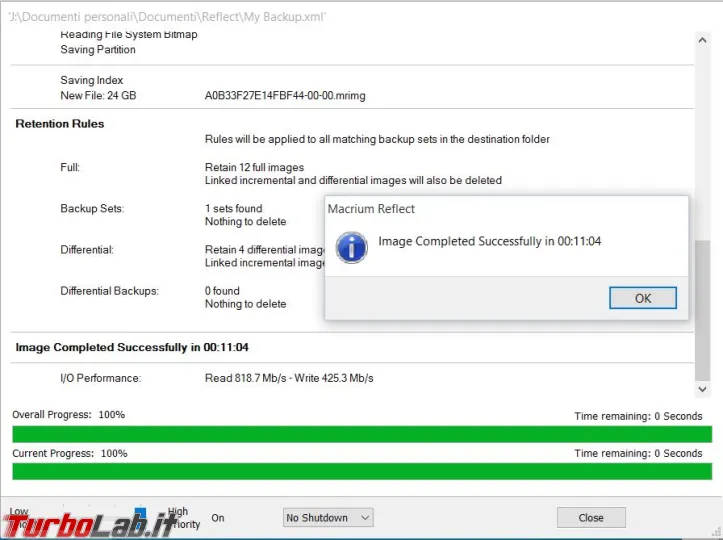Click the 'Differential:' retention label
723x540 pixels.
click(x=87, y=250)
